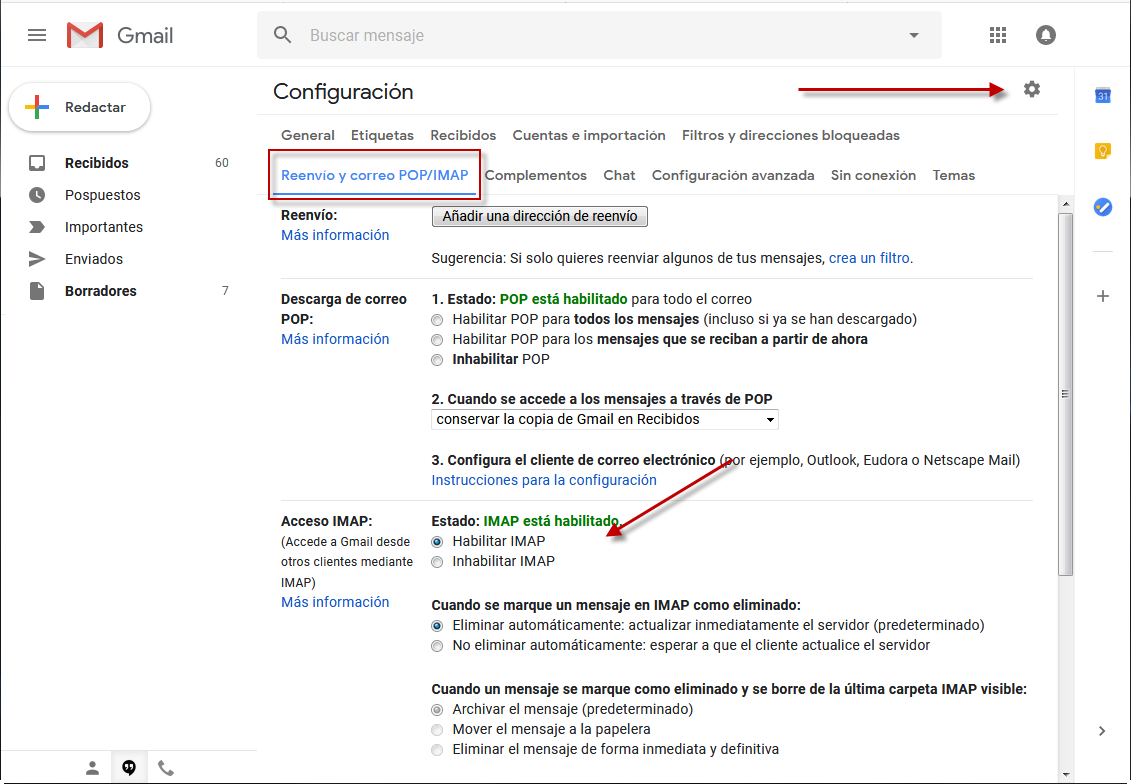
Task: Open the Sin conexión tab
Action: point(873,175)
